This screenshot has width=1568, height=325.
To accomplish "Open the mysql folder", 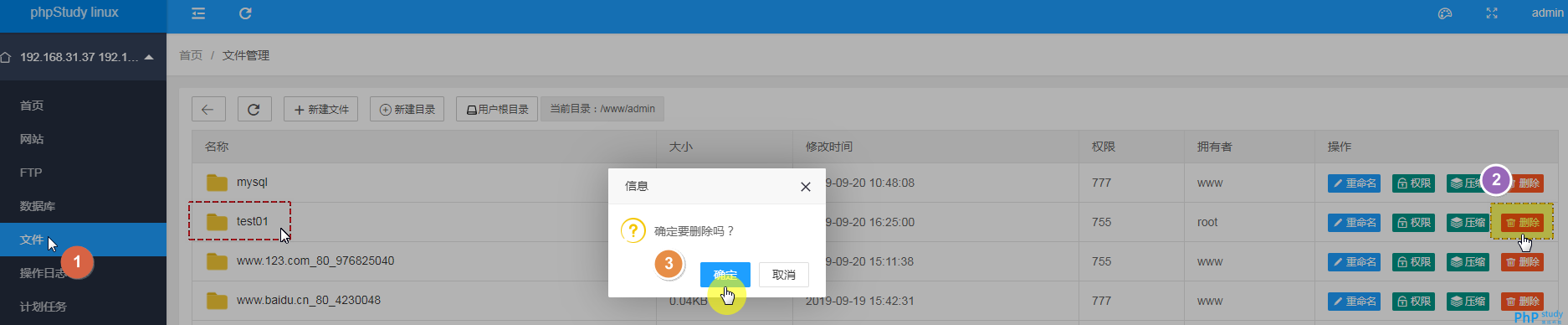I will (252, 182).
